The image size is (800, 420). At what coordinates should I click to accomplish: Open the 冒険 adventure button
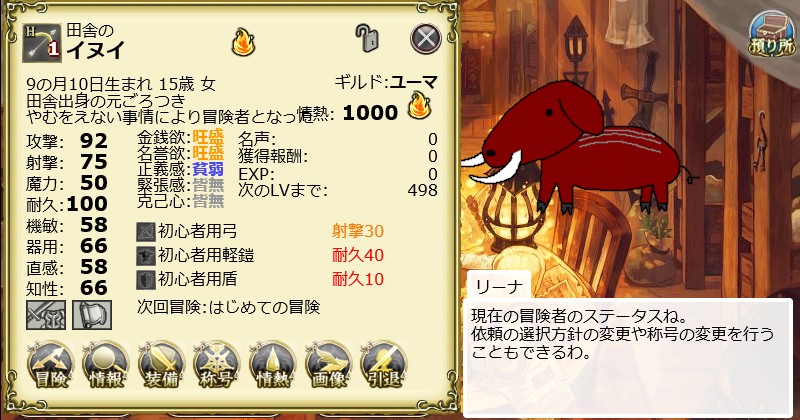pos(50,365)
